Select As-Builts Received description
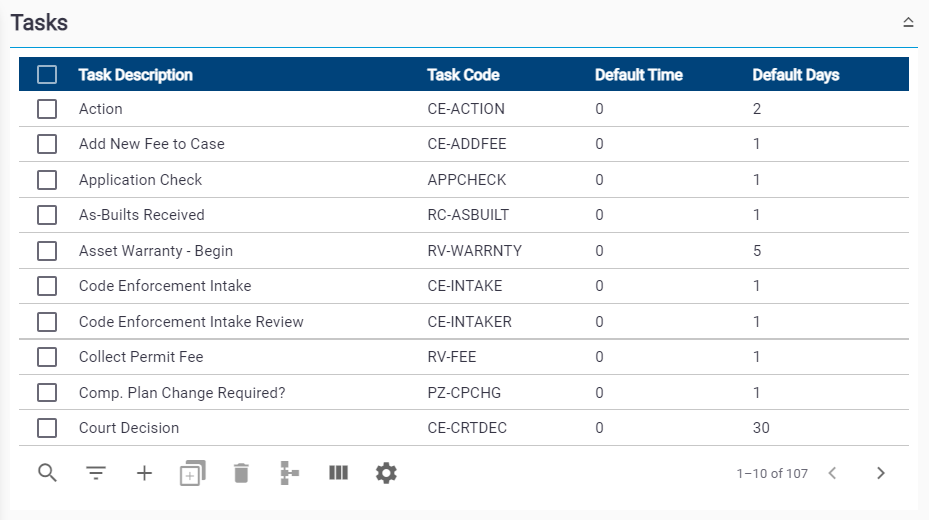Screen dimensions: 929x520 (x=142, y=215)
